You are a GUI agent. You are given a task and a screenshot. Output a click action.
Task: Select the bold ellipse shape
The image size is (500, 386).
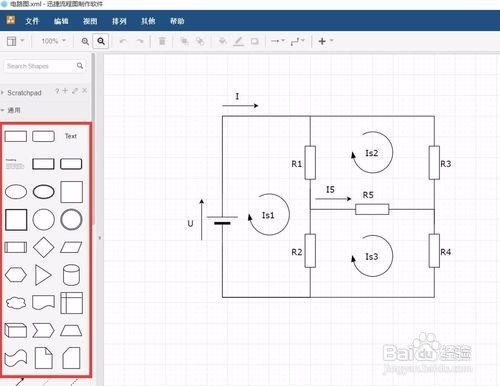point(44,192)
